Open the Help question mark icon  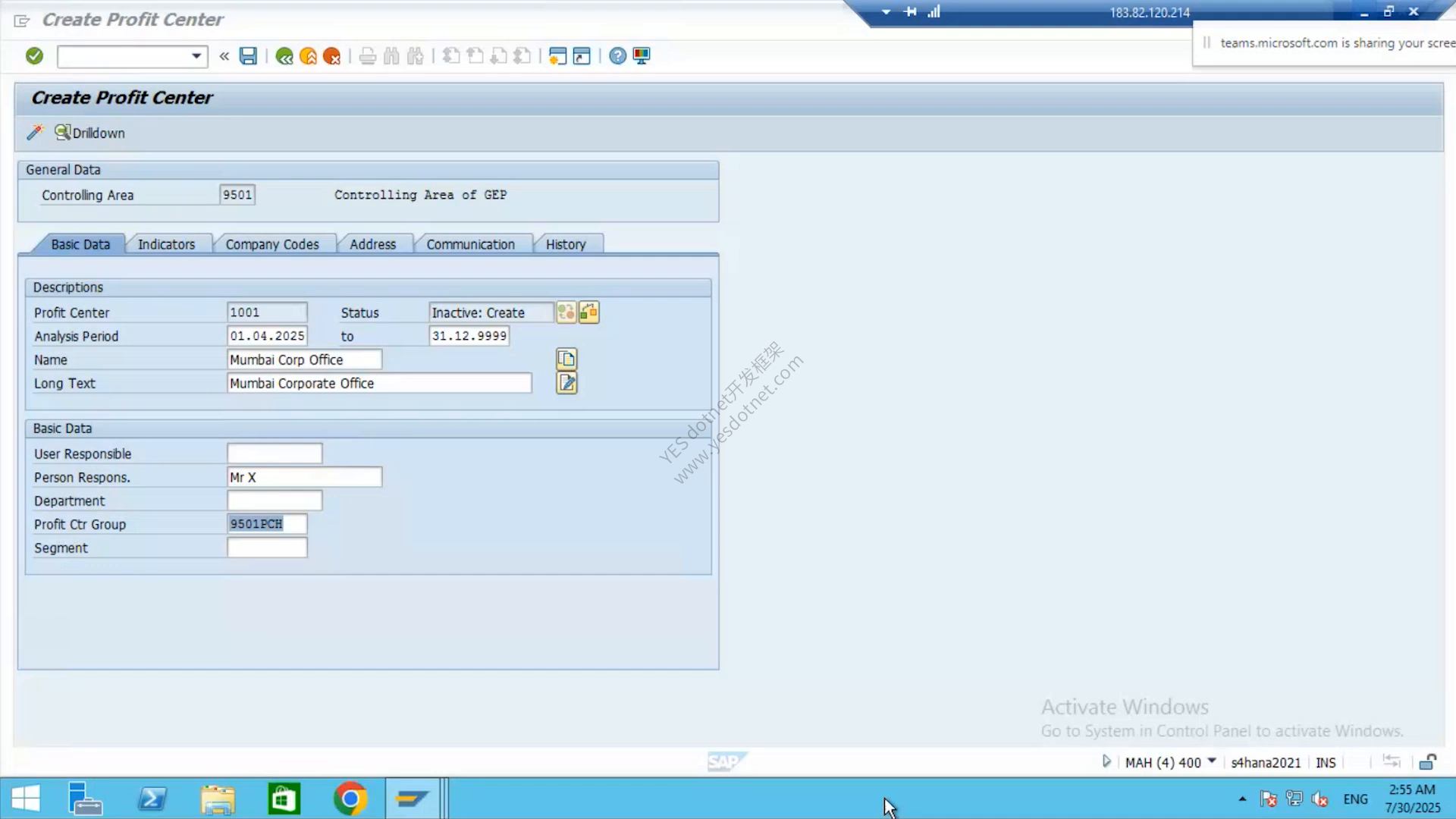[x=618, y=56]
